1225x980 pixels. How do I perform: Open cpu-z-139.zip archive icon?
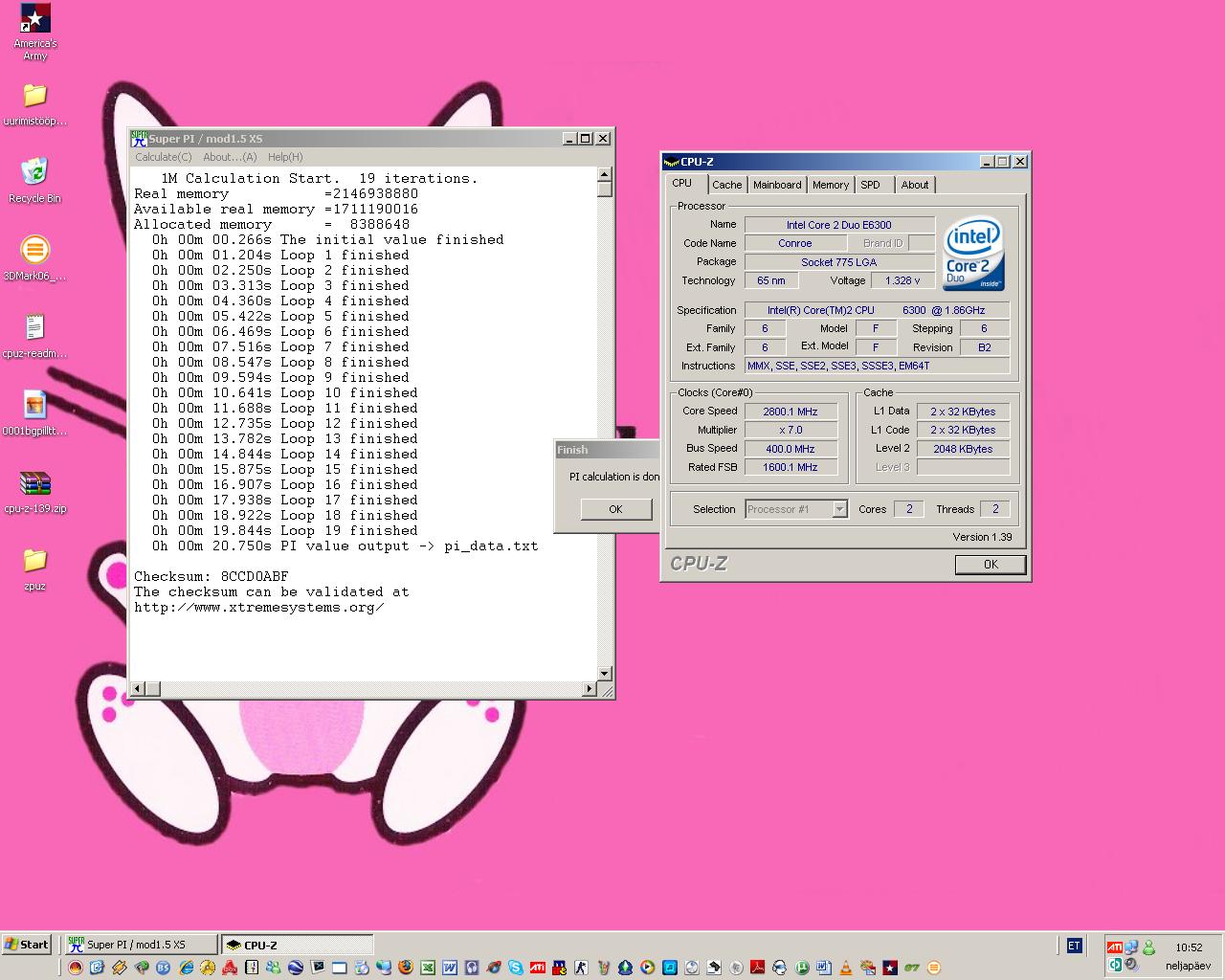pos(35,492)
